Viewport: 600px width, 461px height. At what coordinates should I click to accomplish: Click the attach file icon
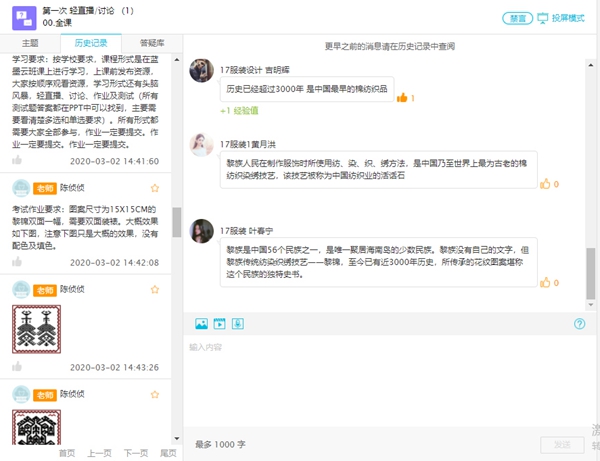tap(237, 324)
